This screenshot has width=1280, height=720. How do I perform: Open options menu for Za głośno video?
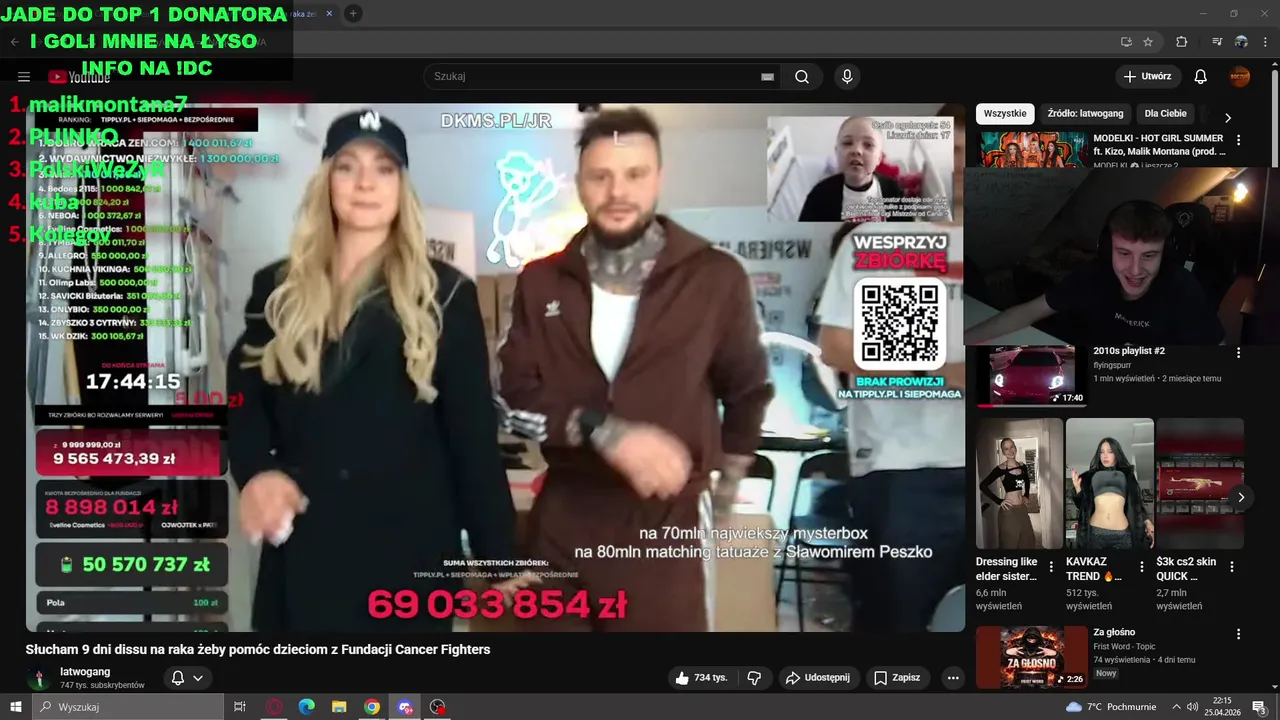point(1238,634)
